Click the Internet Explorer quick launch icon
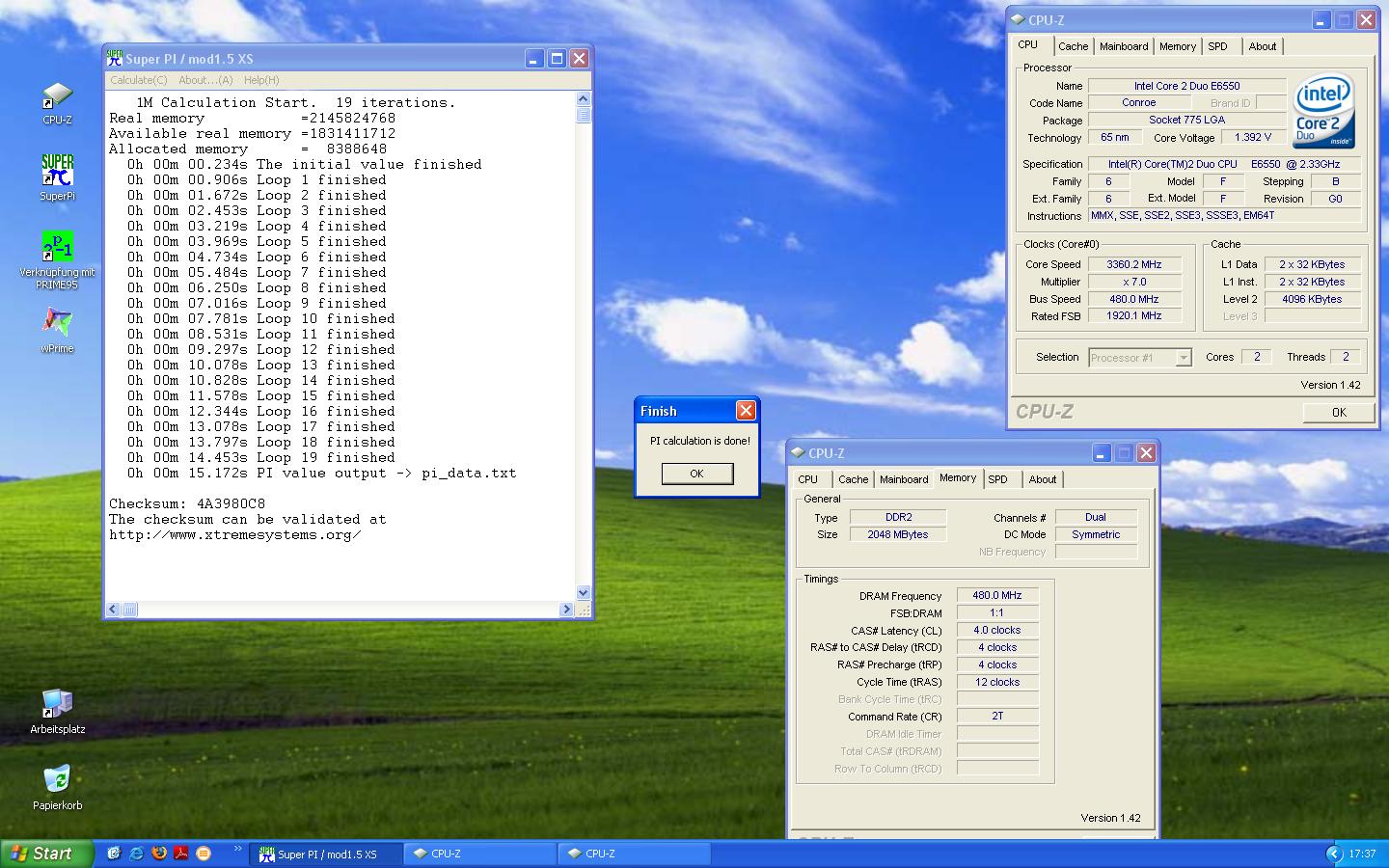The width and height of the screenshot is (1389, 868). click(x=136, y=854)
